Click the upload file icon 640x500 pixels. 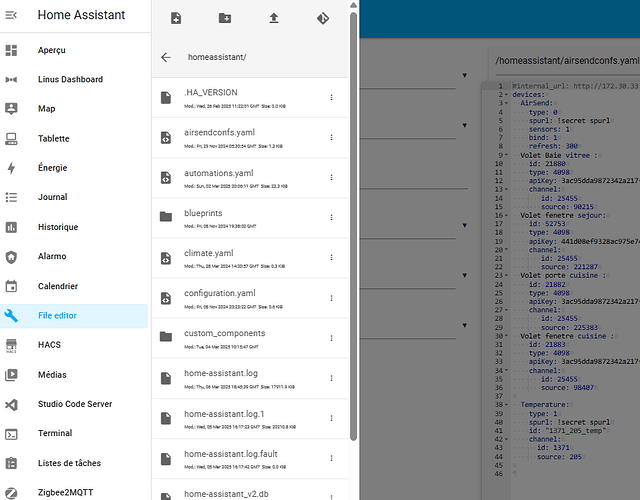[x=274, y=18]
